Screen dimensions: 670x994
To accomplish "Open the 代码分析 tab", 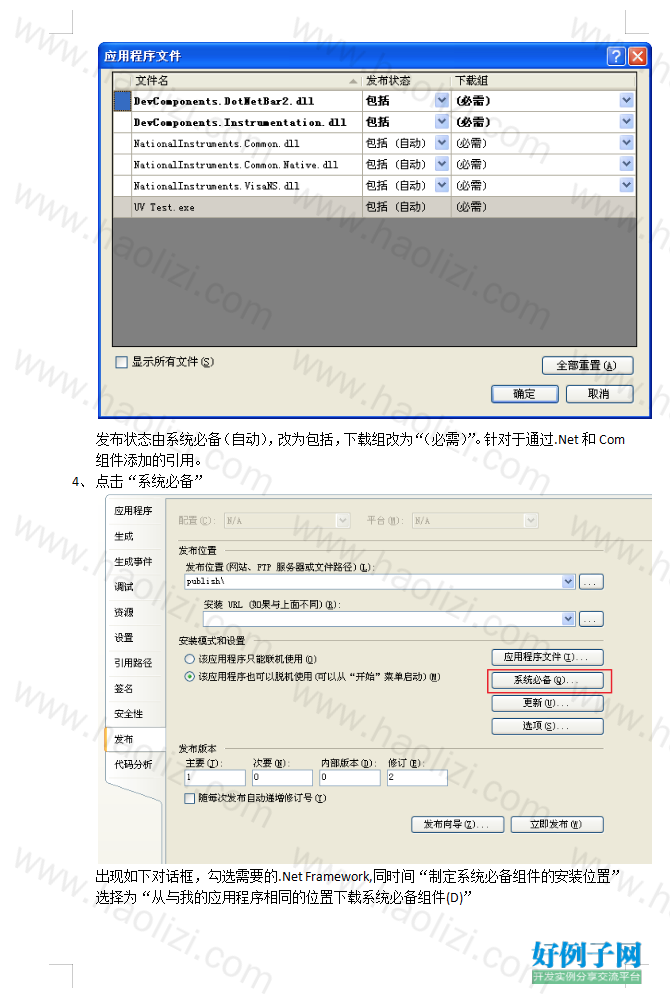I will tap(133, 764).
